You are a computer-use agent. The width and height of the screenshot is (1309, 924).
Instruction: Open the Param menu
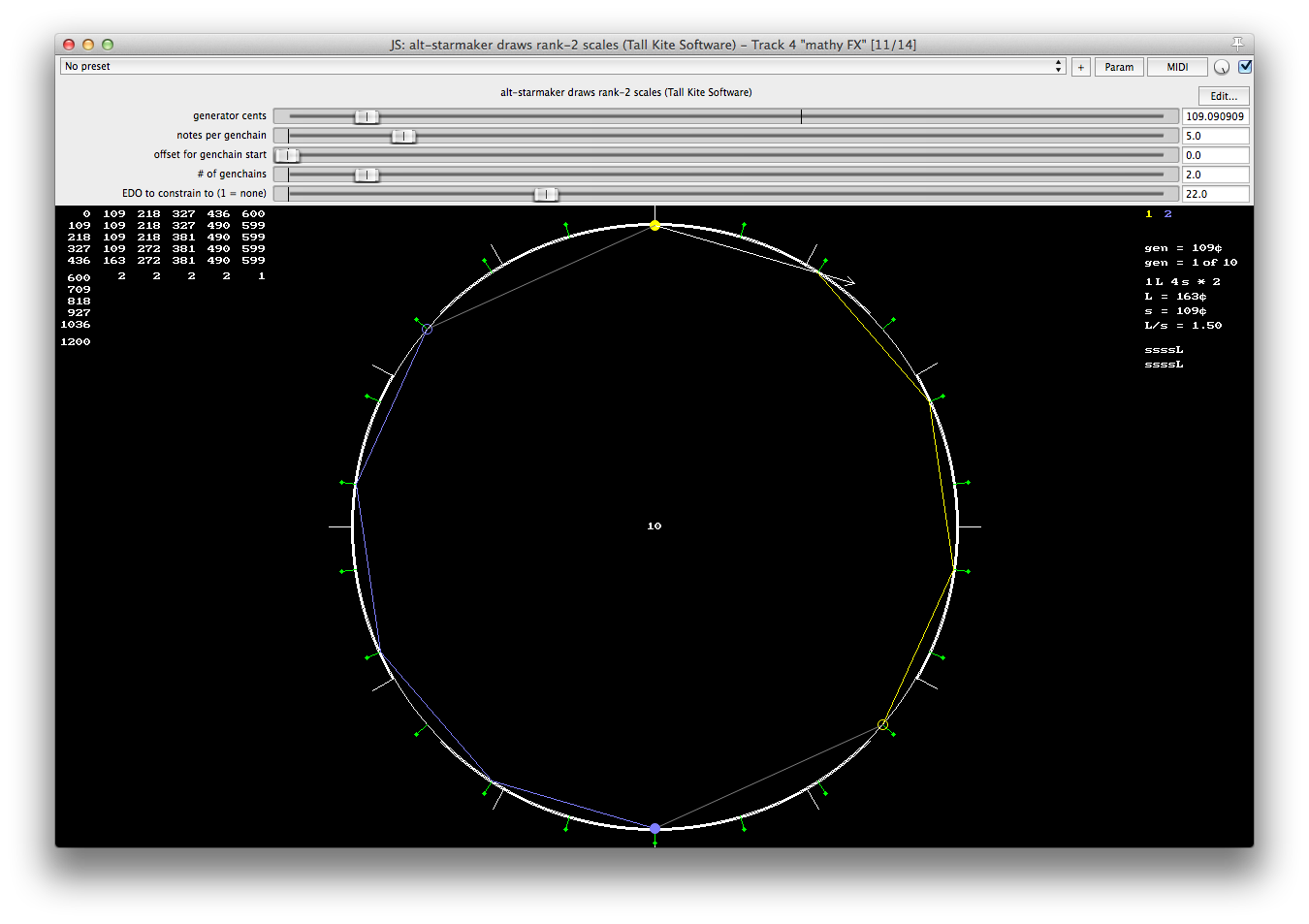point(1119,67)
